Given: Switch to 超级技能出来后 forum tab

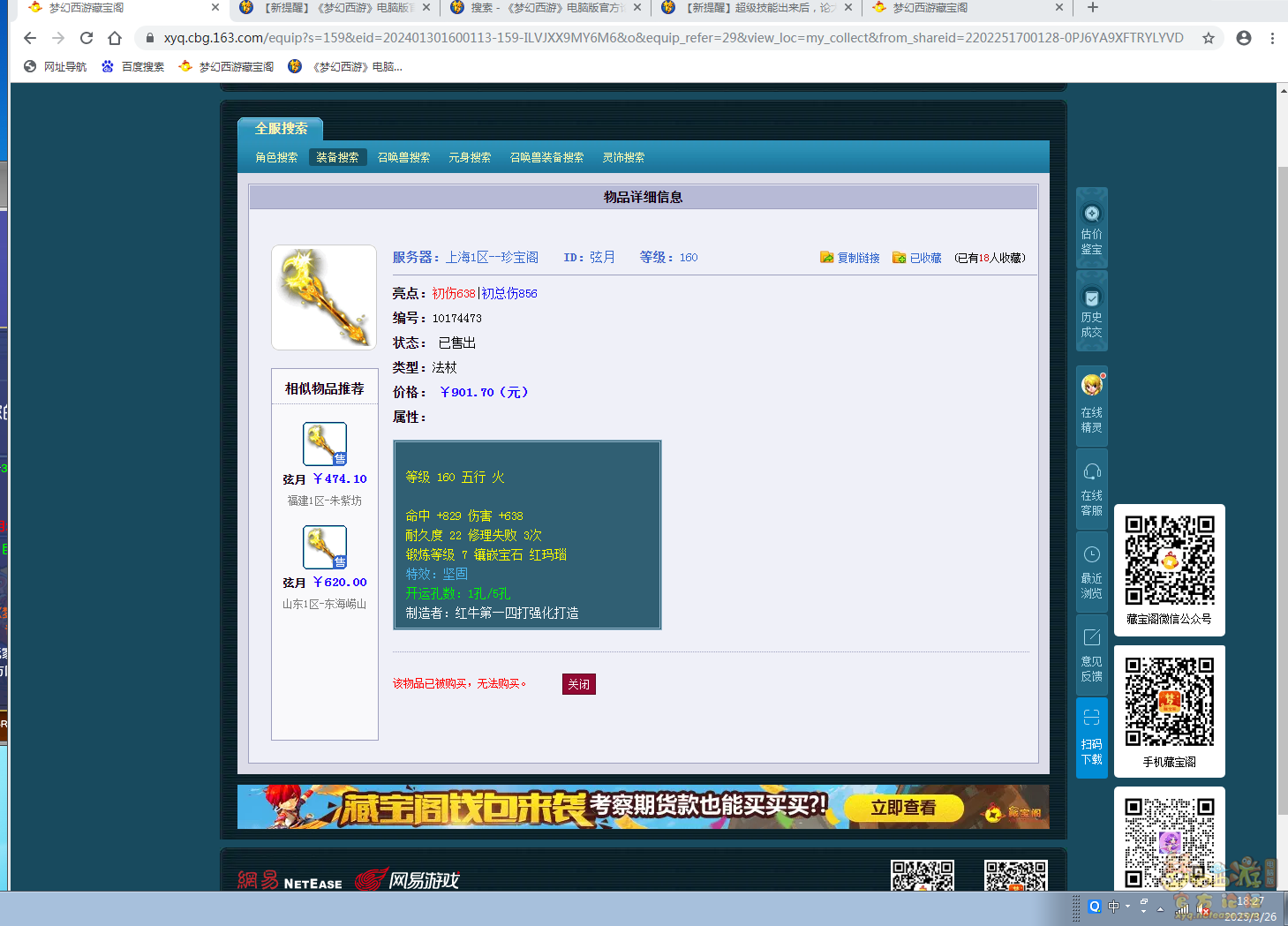Looking at the screenshot, I should tap(757, 7).
